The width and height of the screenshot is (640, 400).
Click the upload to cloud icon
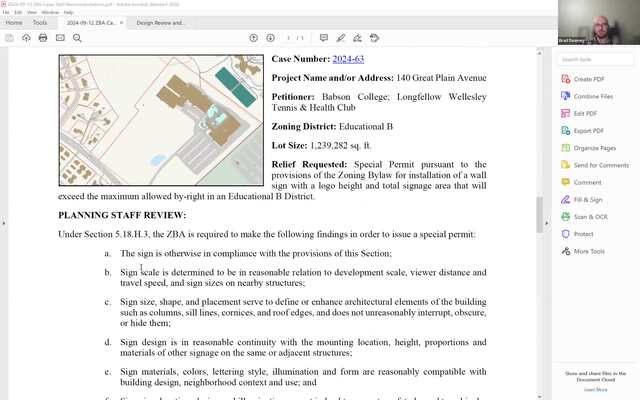(25, 38)
